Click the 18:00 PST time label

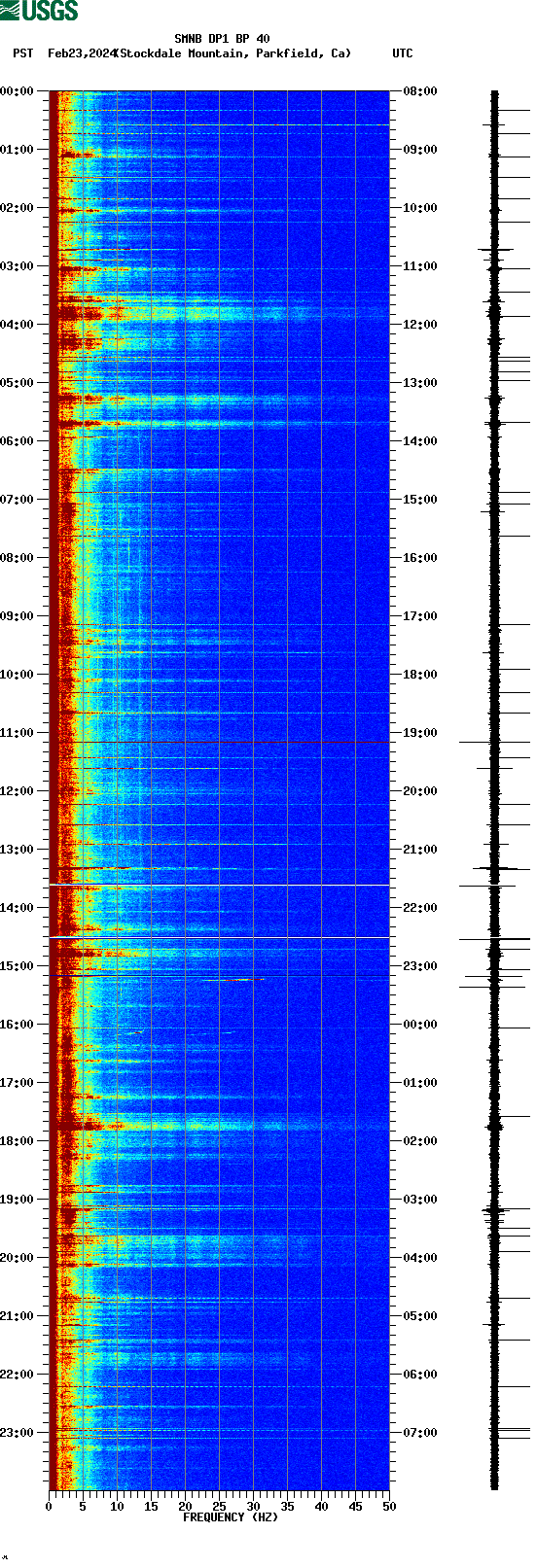18,1141
